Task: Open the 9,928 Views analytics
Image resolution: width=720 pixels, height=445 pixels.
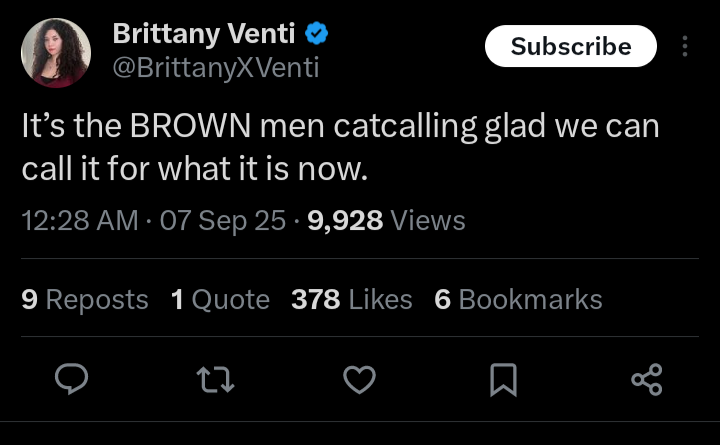Action: (x=386, y=220)
